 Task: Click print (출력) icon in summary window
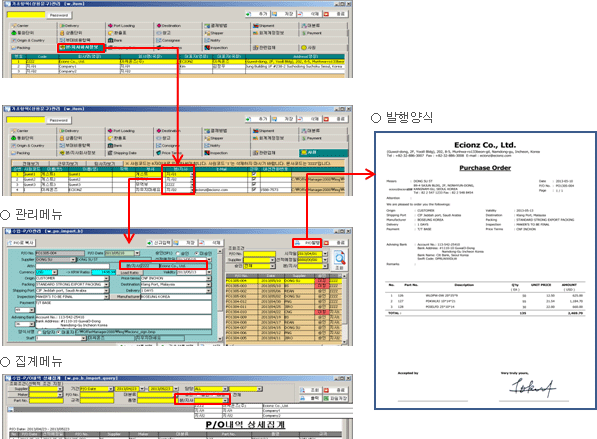tap(303, 398)
